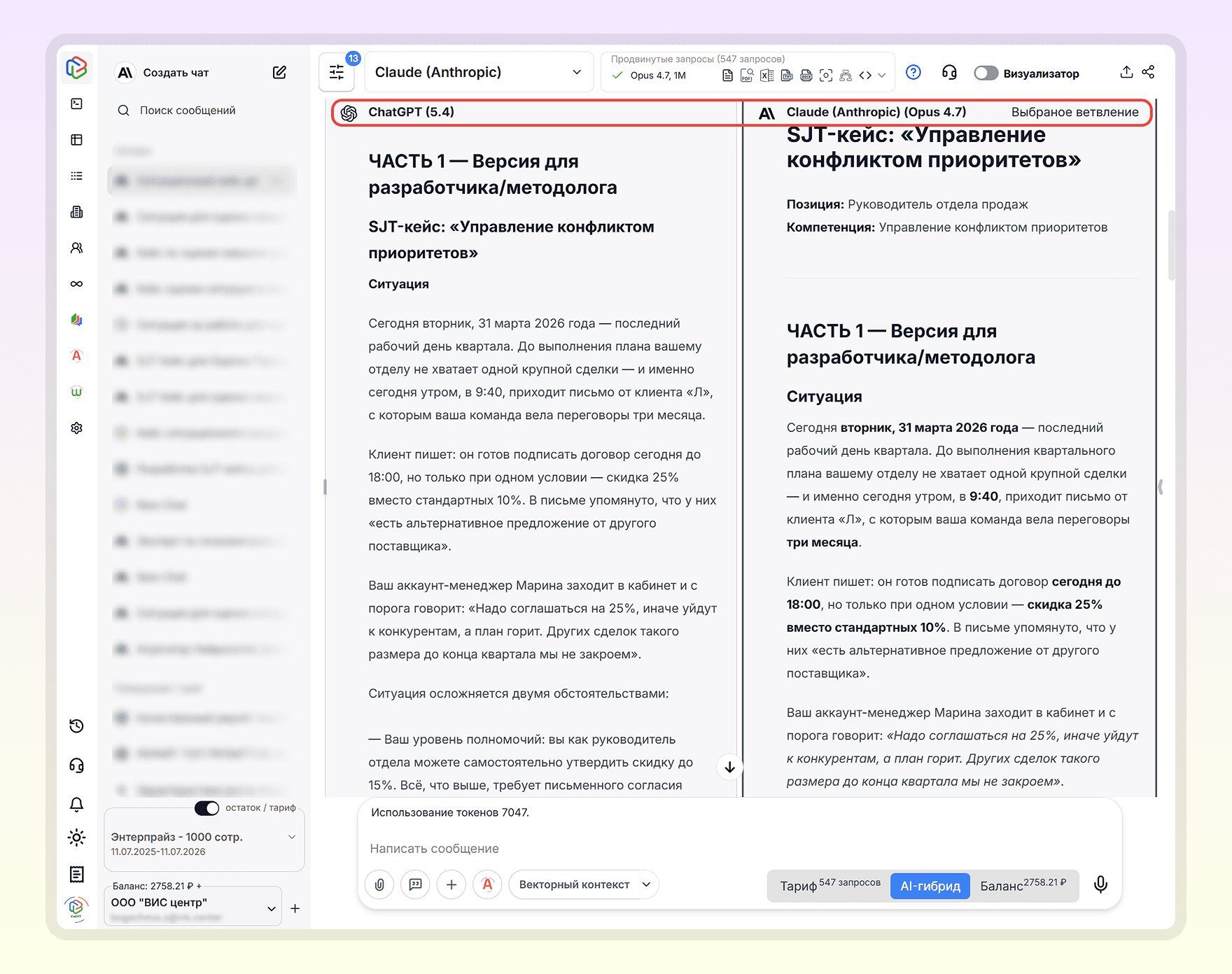Toggle the Визуализатор switch
Viewport: 1232px width, 974px height.
(986, 73)
